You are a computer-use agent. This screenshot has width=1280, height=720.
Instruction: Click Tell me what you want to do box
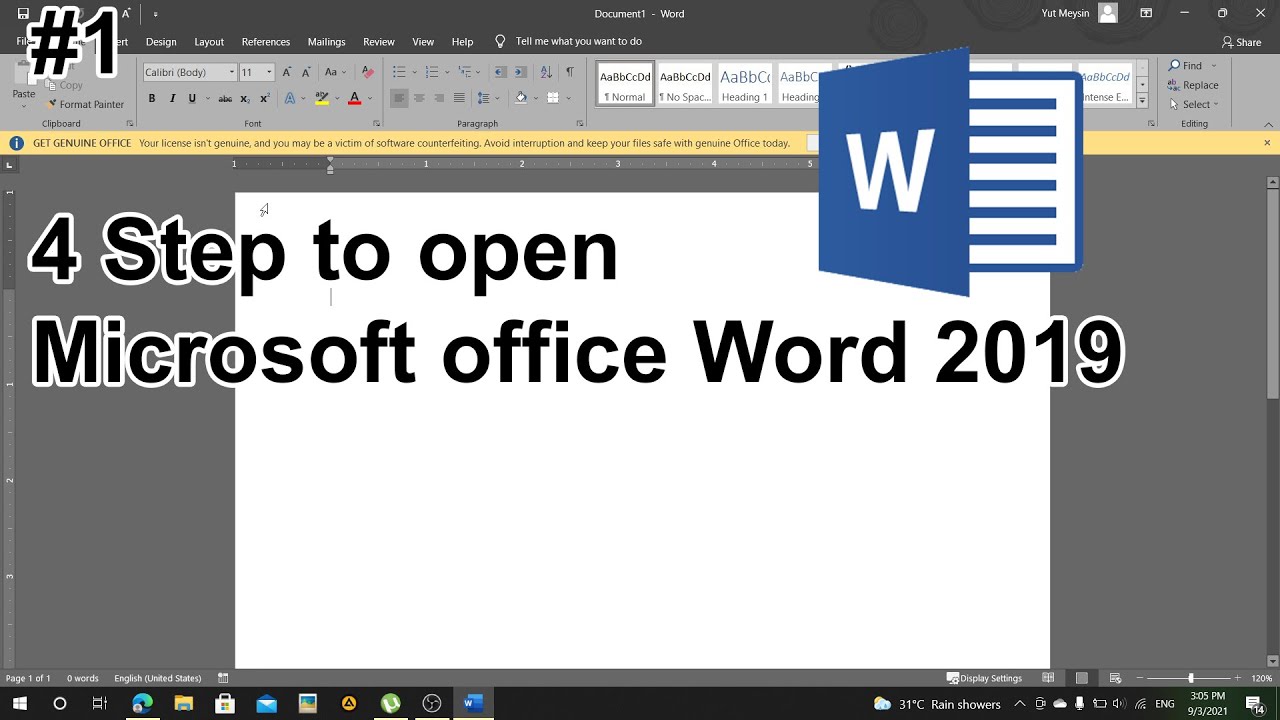(x=579, y=42)
